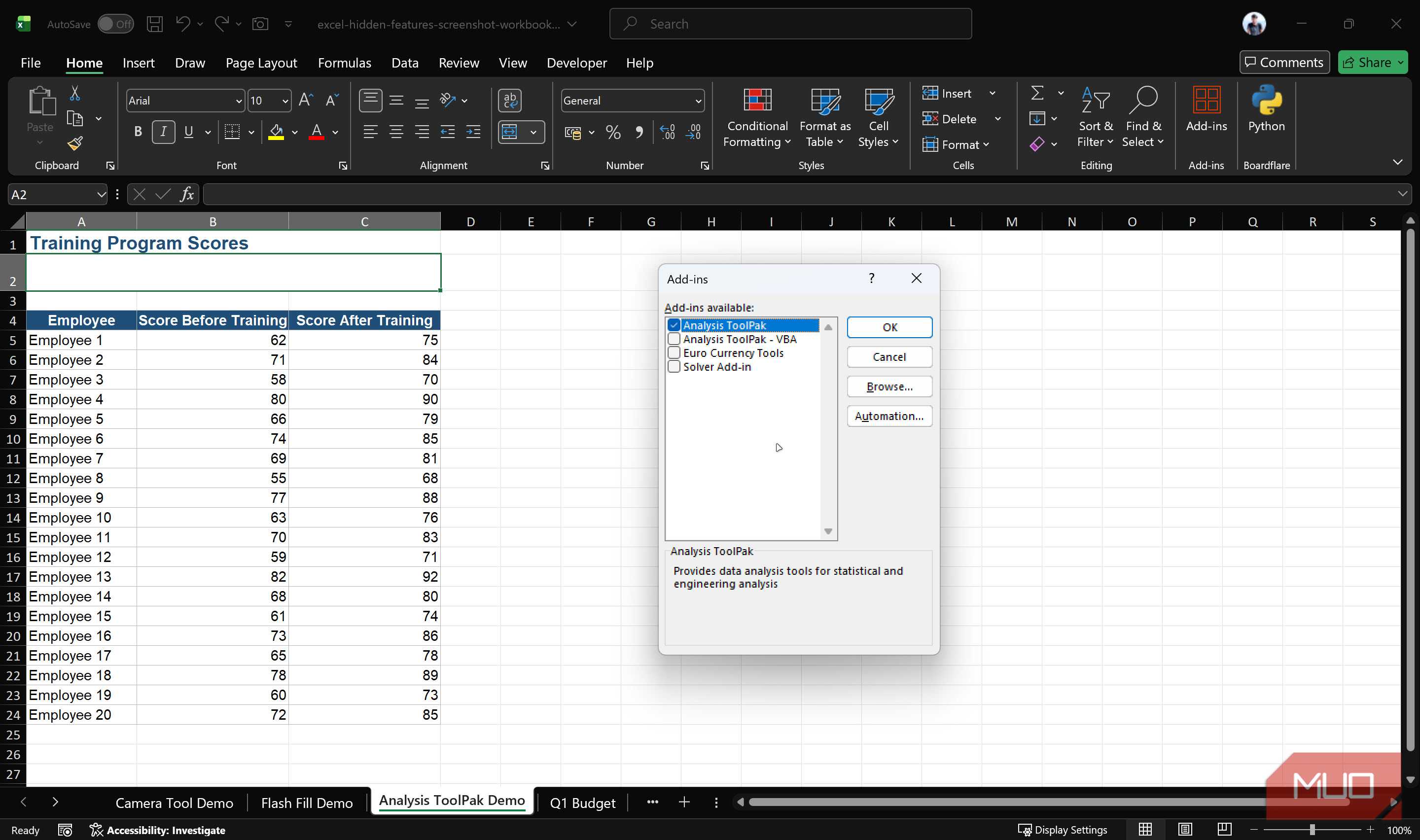Viewport: 1420px width, 840px height.
Task: Check the Solver Add-in checkbox
Action: click(x=674, y=367)
